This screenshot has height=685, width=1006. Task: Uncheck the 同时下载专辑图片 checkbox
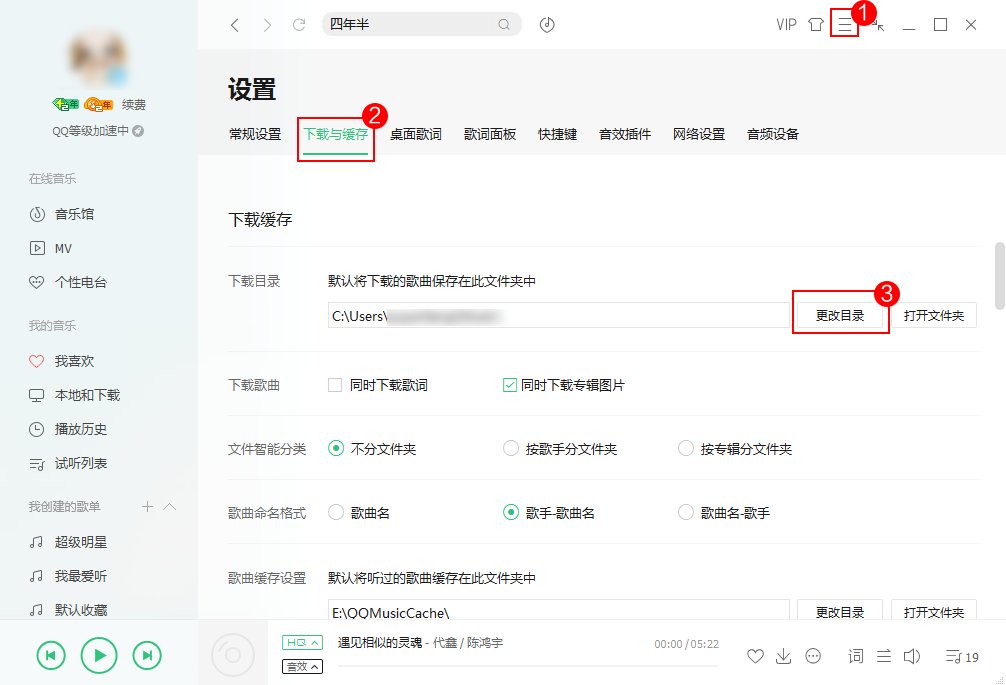point(509,384)
